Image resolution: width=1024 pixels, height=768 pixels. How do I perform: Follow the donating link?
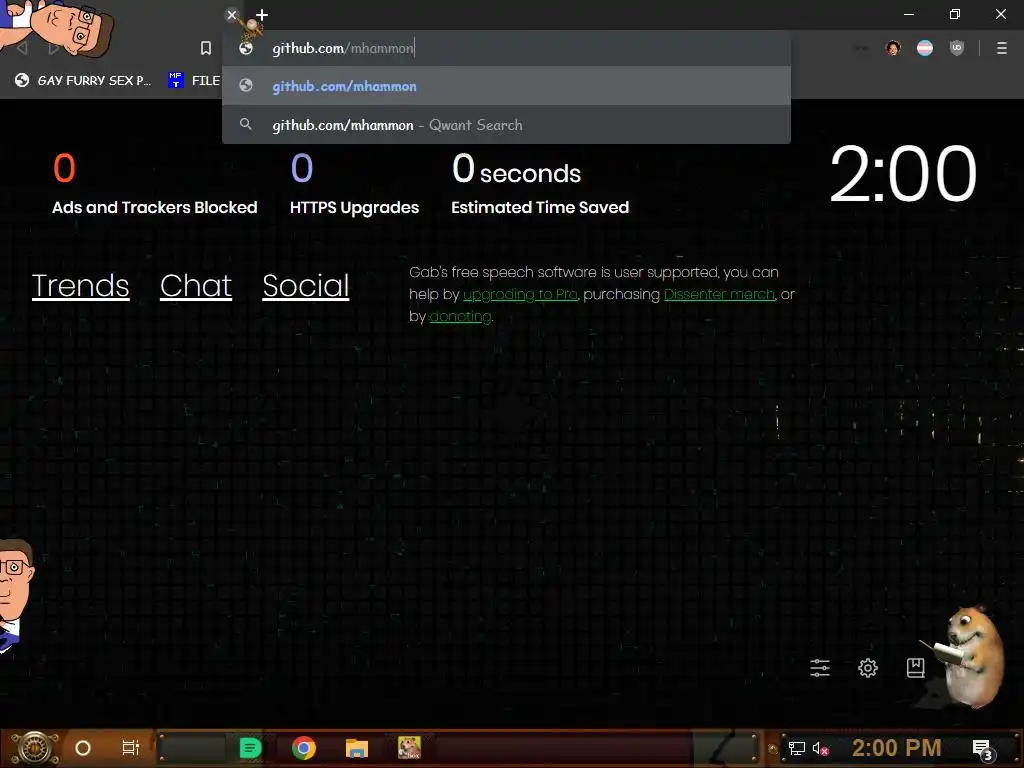pos(460,317)
